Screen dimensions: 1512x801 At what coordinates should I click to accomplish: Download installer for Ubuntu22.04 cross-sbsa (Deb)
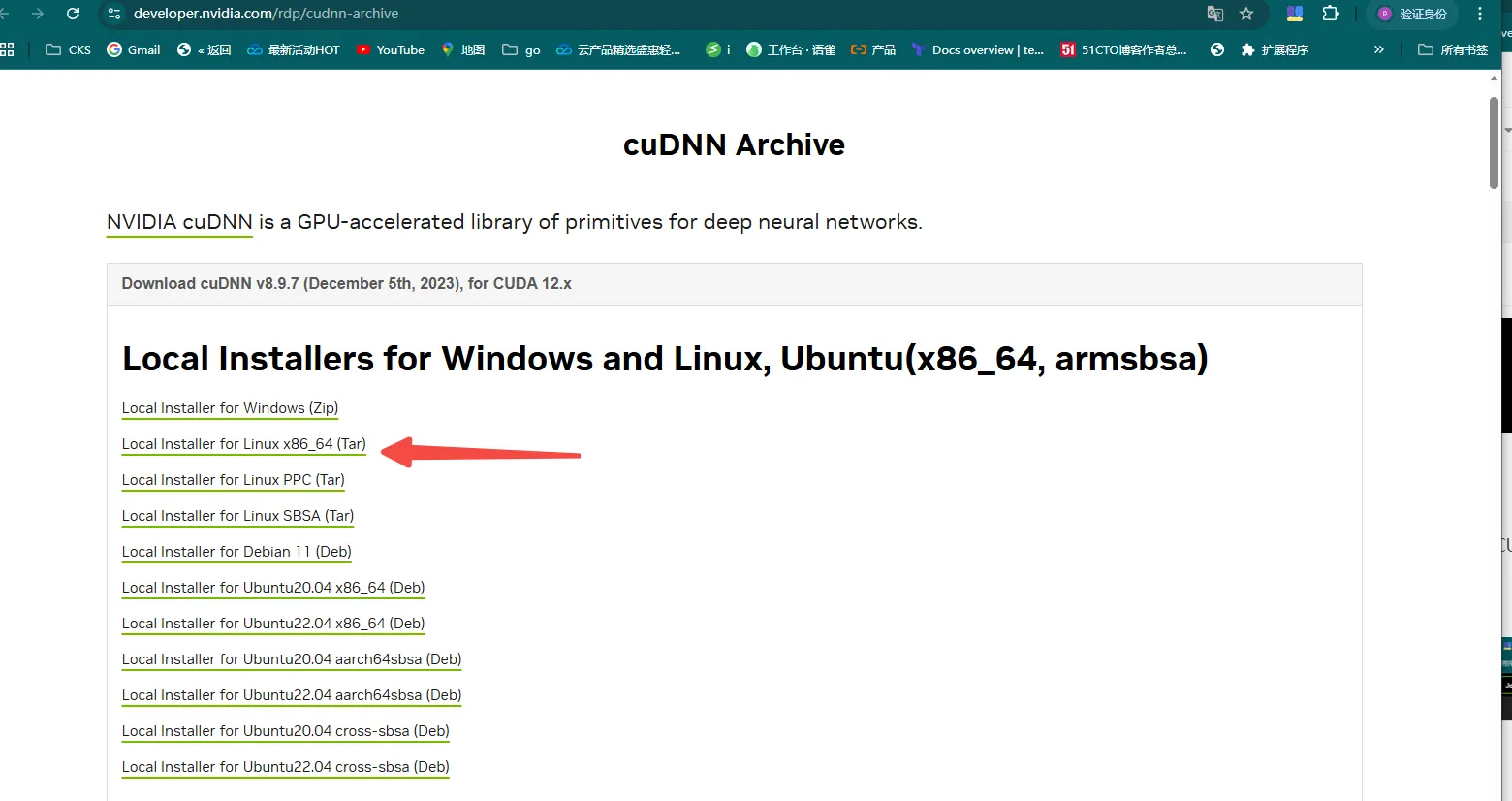(x=286, y=767)
